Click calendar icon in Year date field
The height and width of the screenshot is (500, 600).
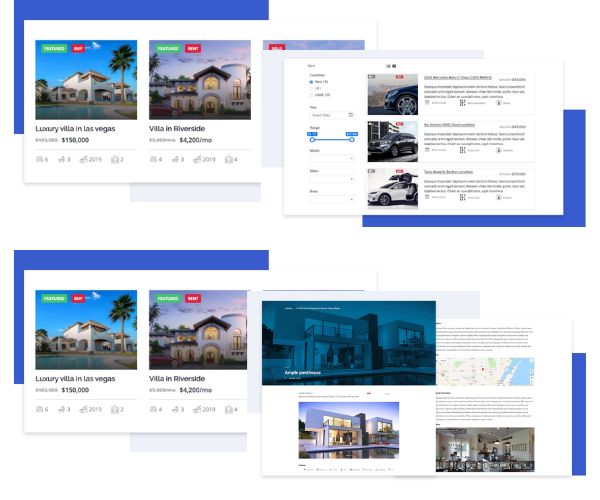coord(350,115)
